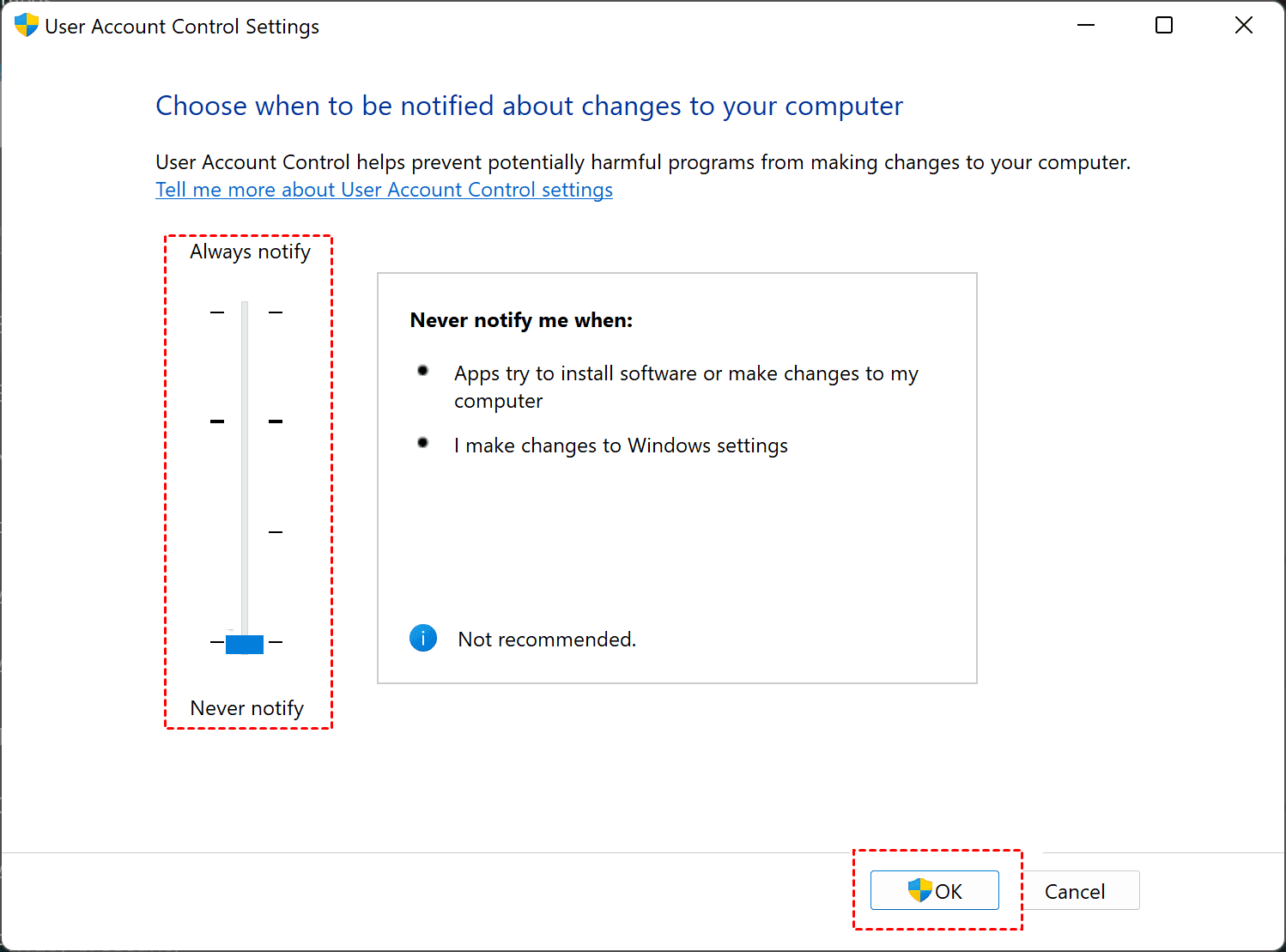
Task: Set slider to the third notch from top
Action: 245,532
